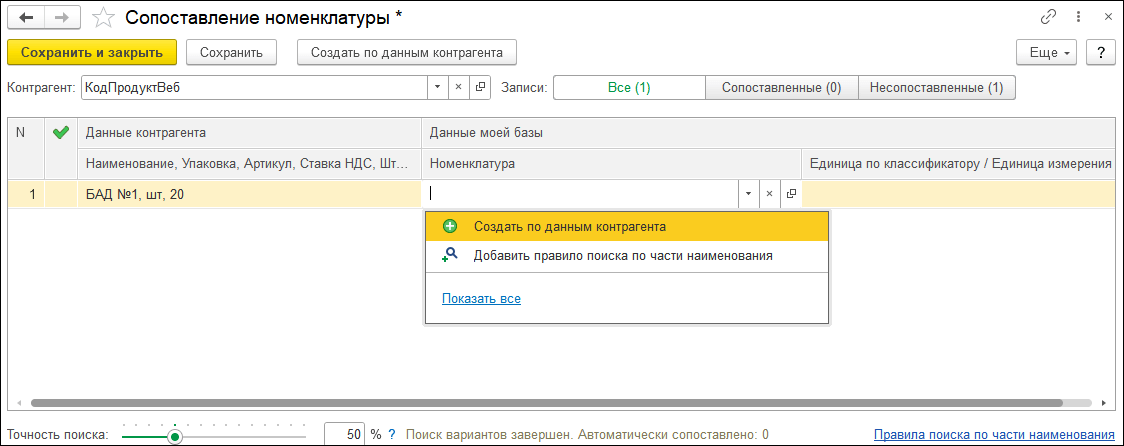
Task: Select Создать по данным контрагента in popup
Action: coord(570,227)
